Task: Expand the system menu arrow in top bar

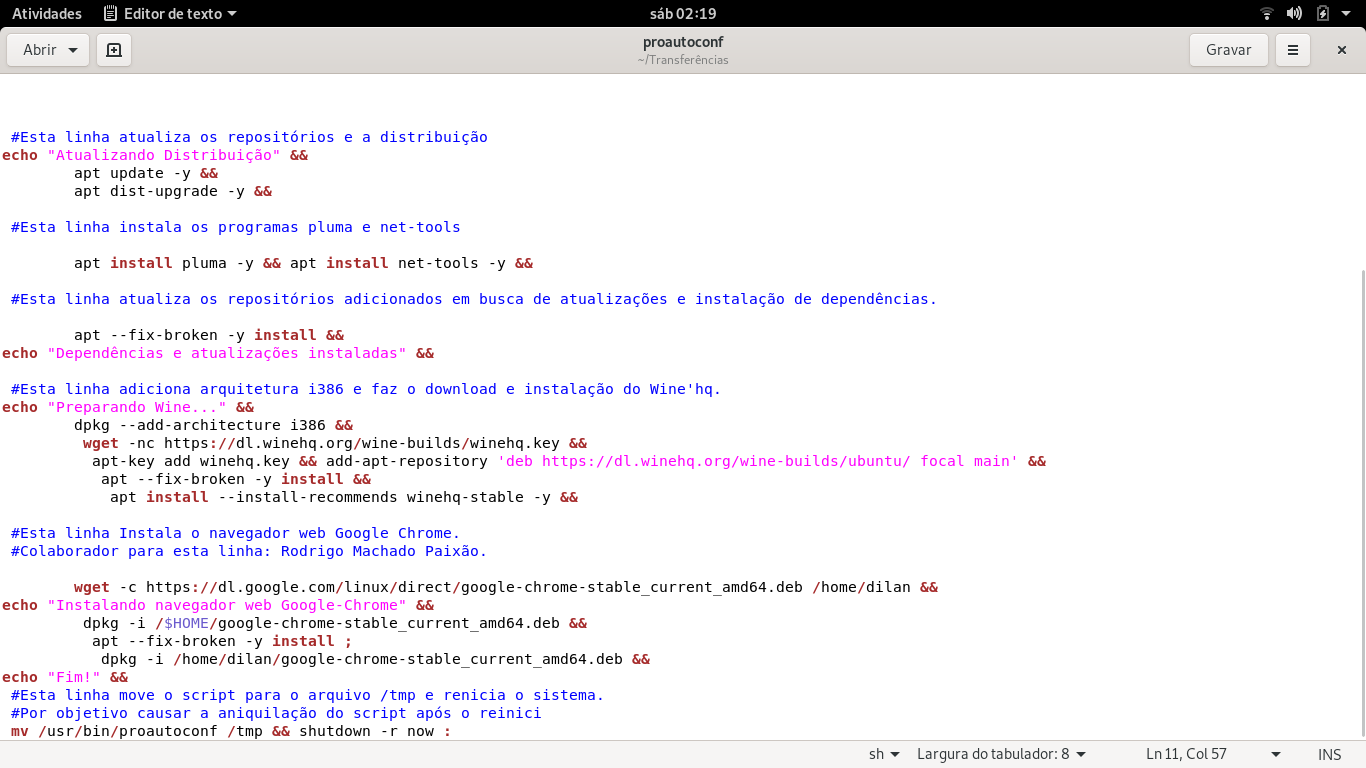Action: pyautogui.click(x=1348, y=14)
